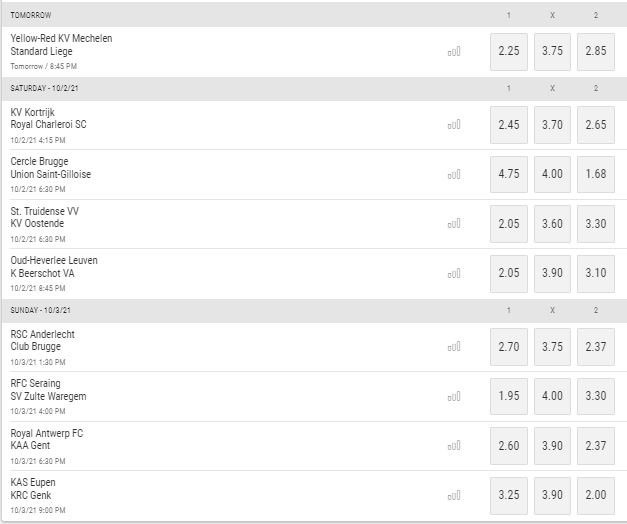Open stats icon for Oud-Heverlee Leuven match
The height and width of the screenshot is (524, 627).
tap(454, 274)
